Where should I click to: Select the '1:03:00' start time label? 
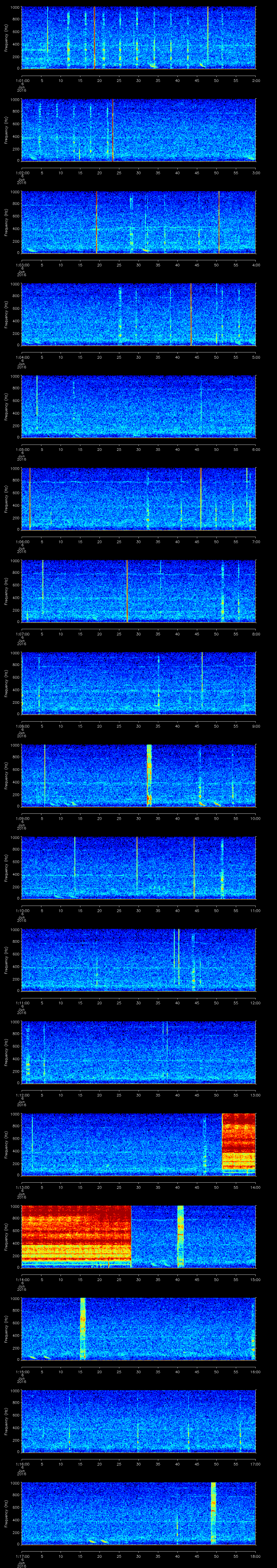pos(22,265)
